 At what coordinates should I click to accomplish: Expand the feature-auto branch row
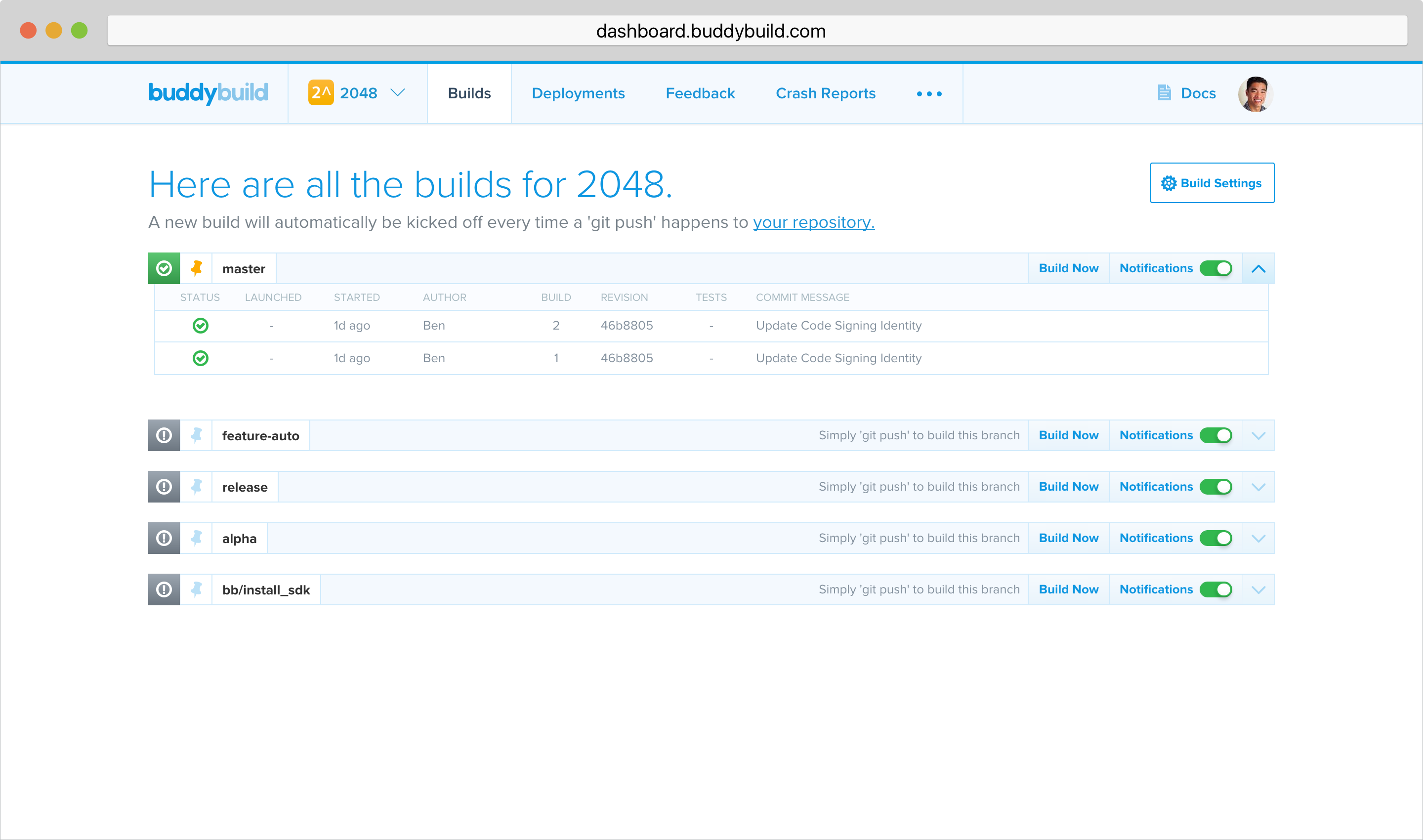click(1258, 436)
